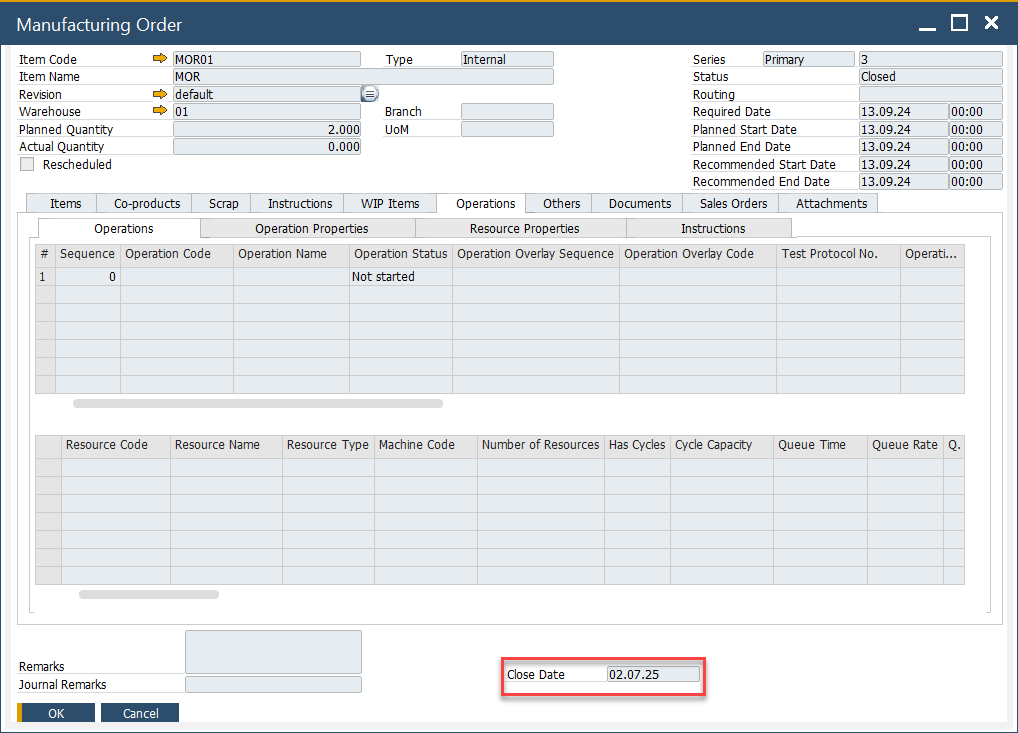Viewport: 1018px width, 733px height.
Task: Select row 1 in operations grid
Action: tap(44, 277)
